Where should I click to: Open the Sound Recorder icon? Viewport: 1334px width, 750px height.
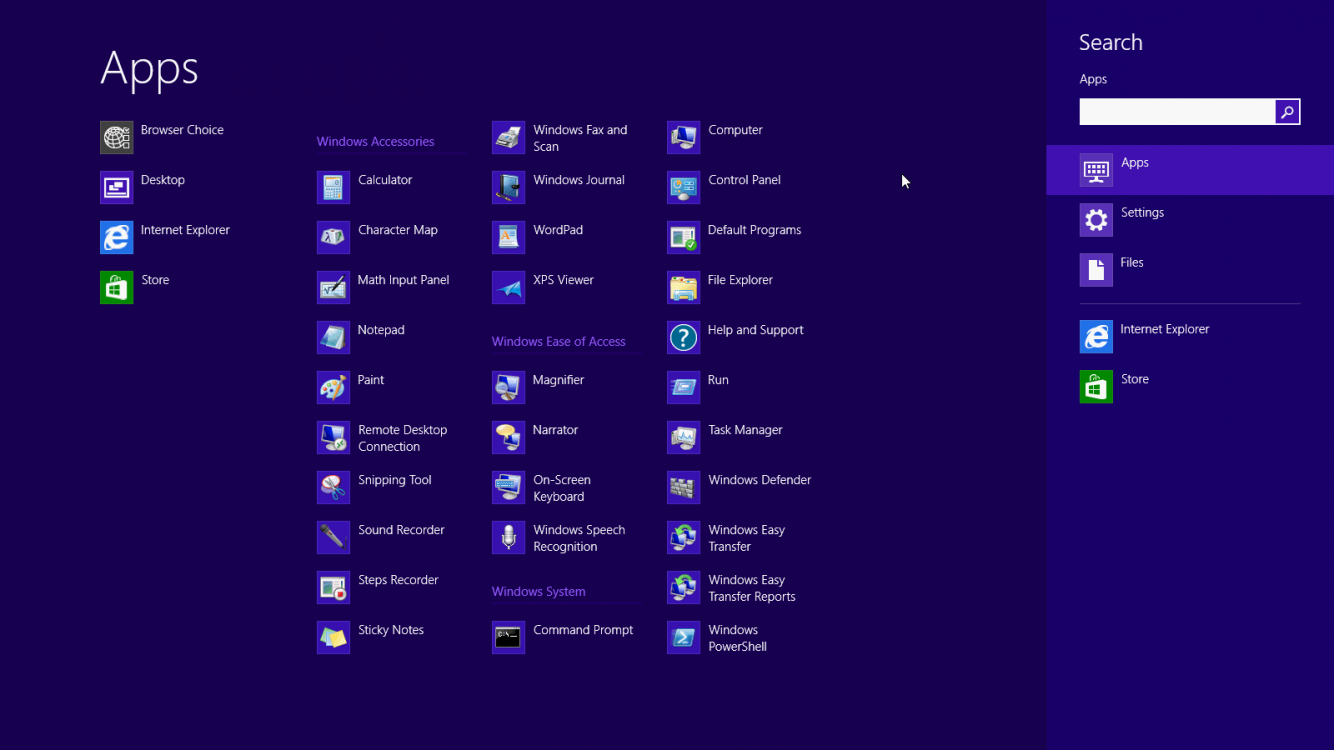333,537
